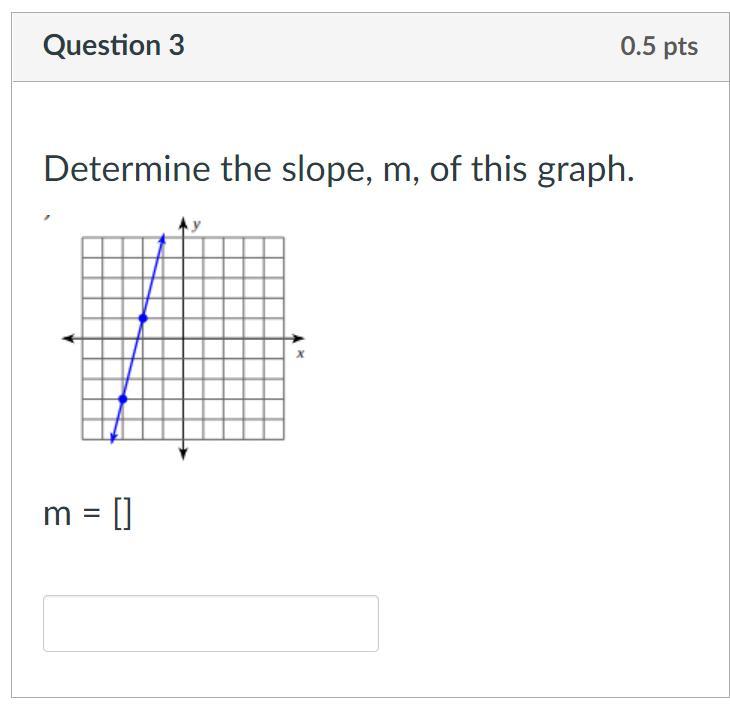Click the "Determine the slope" question text
This screenshot has width=730, height=727.
338,169
